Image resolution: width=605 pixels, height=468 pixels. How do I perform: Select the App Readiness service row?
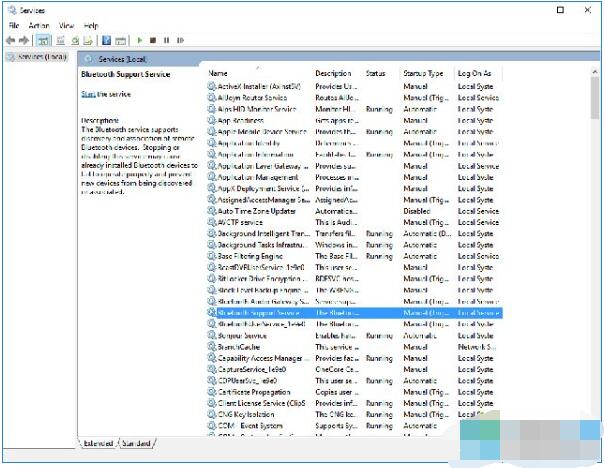(355, 120)
